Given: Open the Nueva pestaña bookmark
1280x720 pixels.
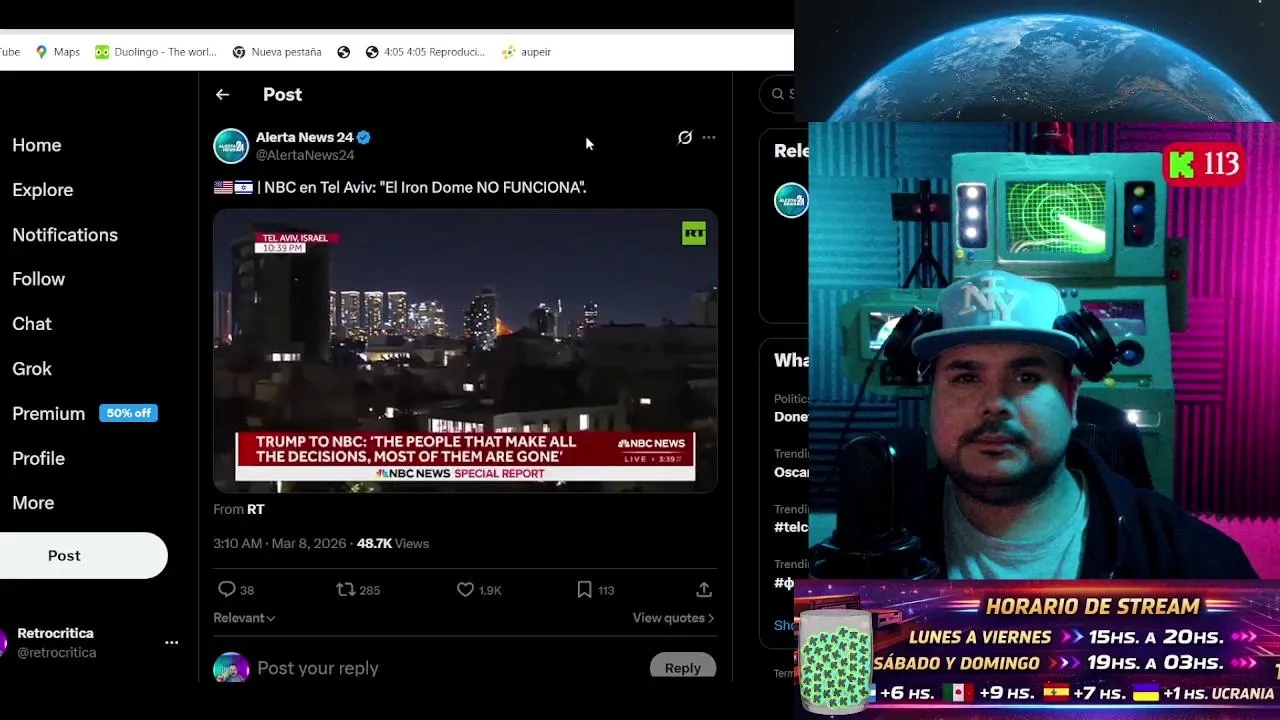Looking at the screenshot, I should 277,52.
